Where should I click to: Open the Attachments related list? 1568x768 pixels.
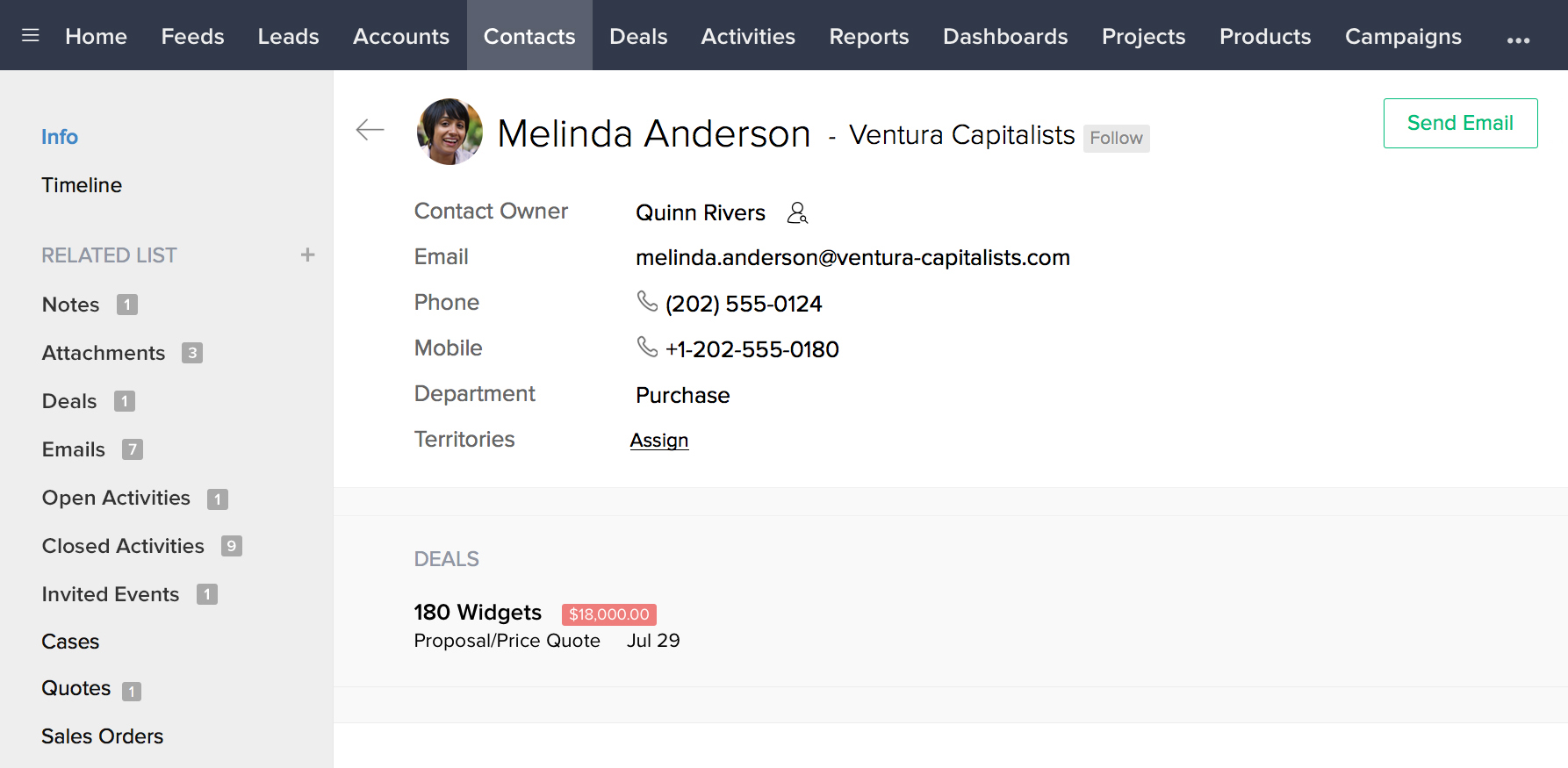pyautogui.click(x=104, y=353)
